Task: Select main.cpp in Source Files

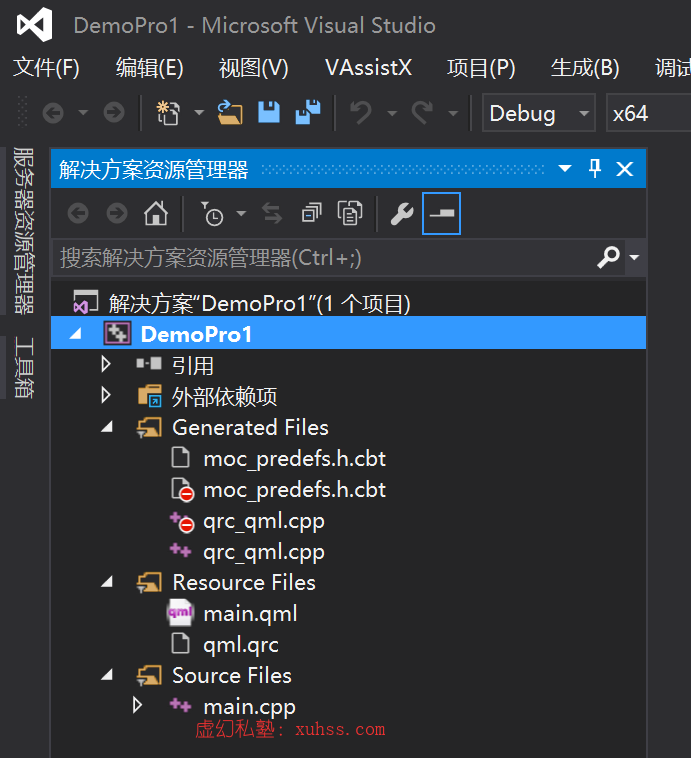Action: pyautogui.click(x=249, y=707)
